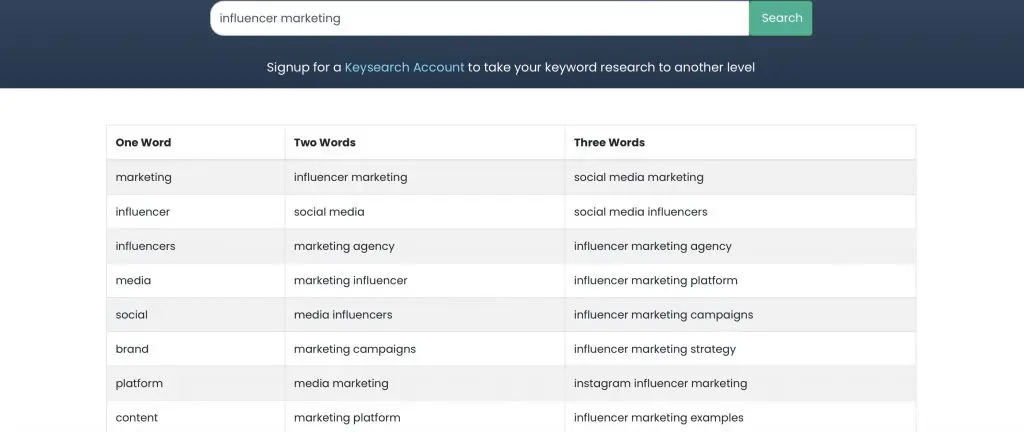This screenshot has width=1024, height=432.
Task: Select the Two Words column header
Action: tap(325, 143)
